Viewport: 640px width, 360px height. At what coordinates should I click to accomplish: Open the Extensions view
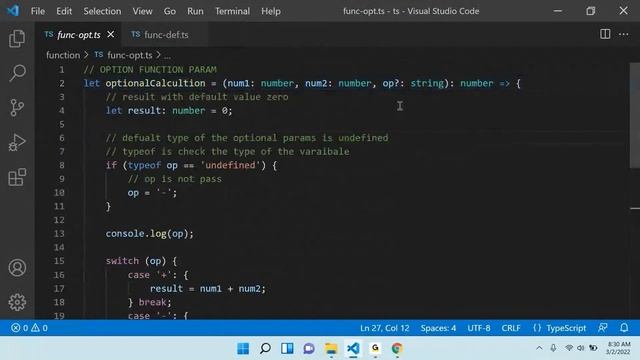click(x=17, y=177)
